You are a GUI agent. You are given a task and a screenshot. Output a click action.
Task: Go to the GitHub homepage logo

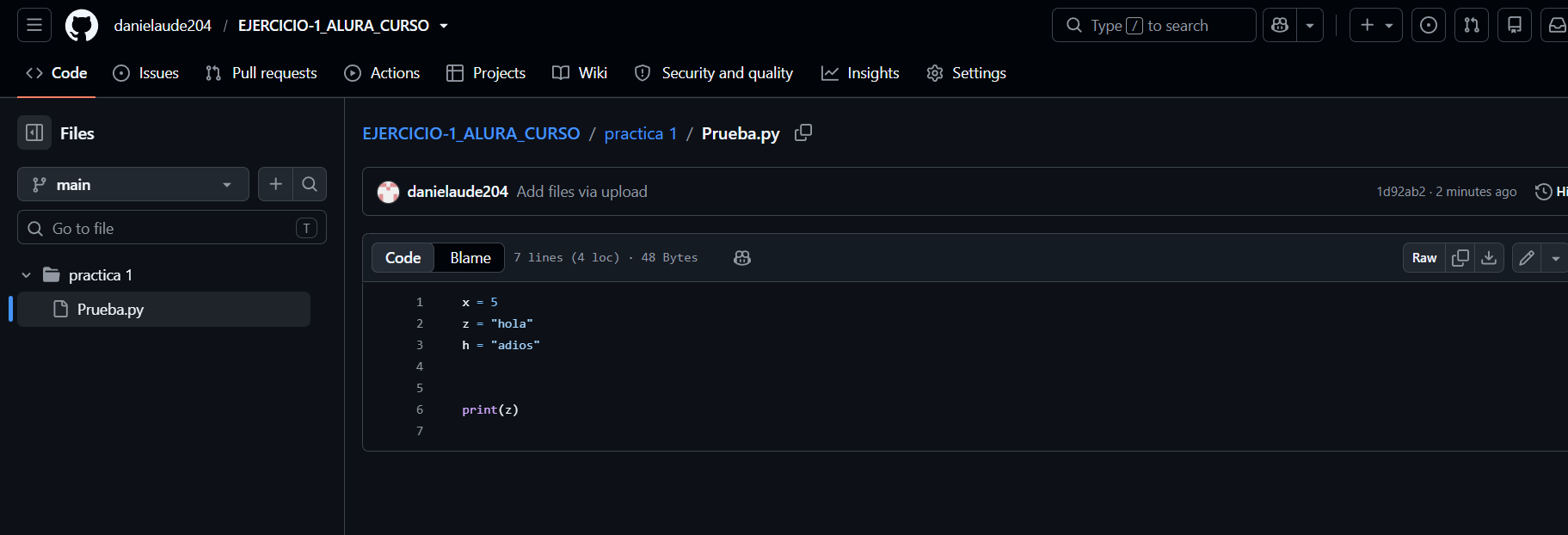click(x=82, y=26)
